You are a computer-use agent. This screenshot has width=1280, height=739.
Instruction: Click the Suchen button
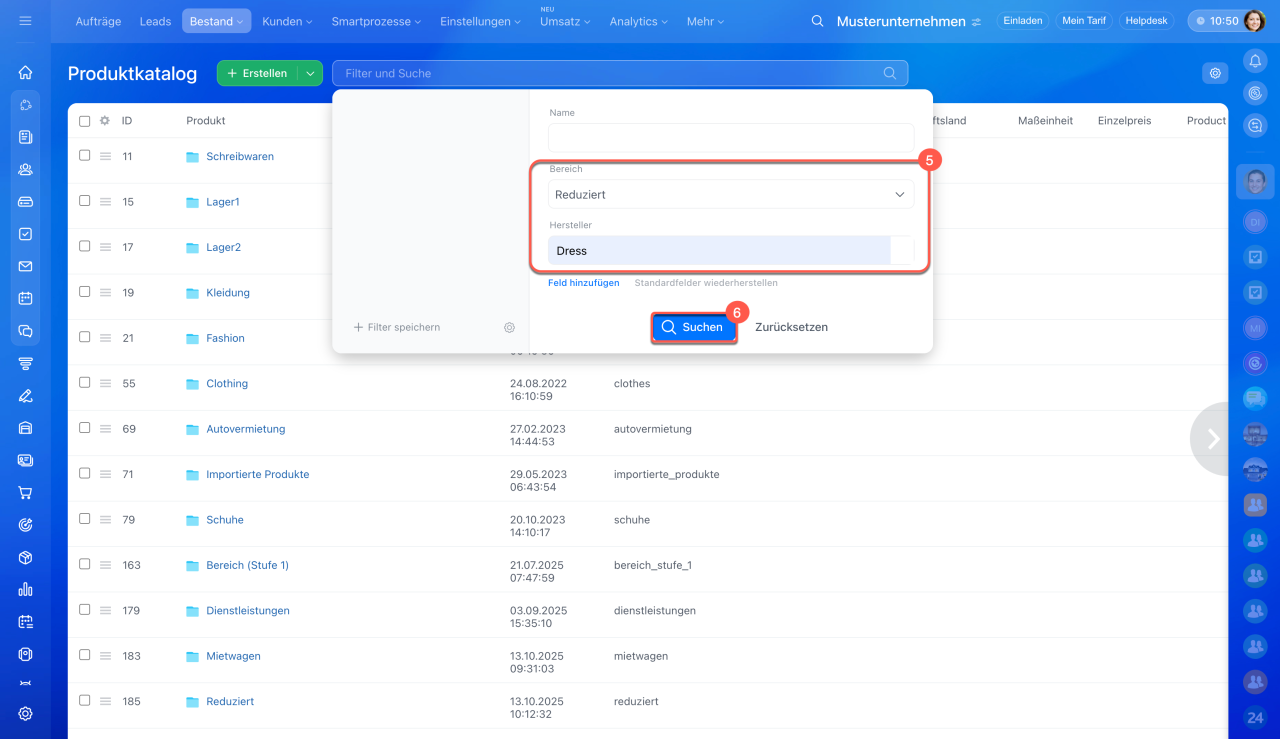point(694,327)
